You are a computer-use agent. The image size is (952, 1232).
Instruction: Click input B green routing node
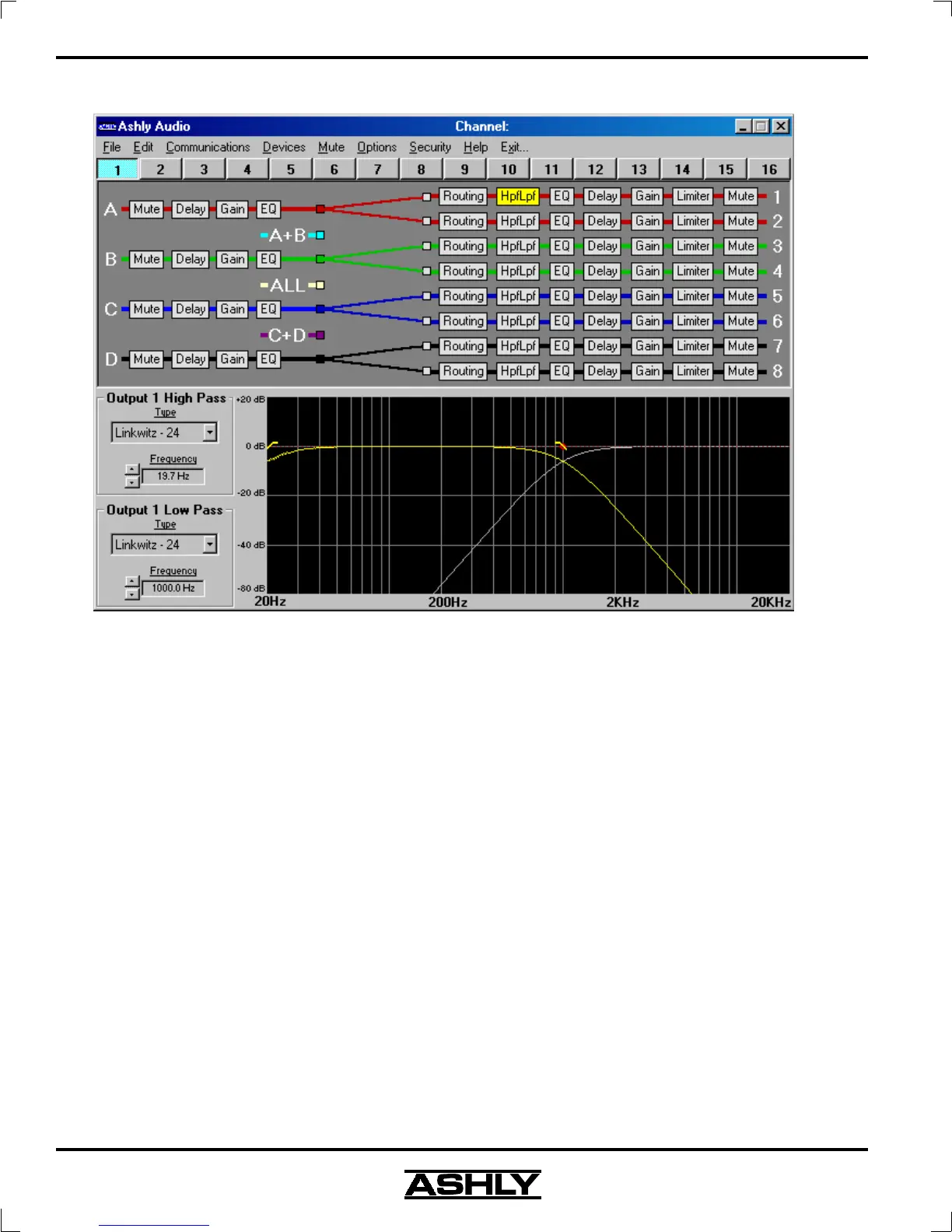(320, 259)
